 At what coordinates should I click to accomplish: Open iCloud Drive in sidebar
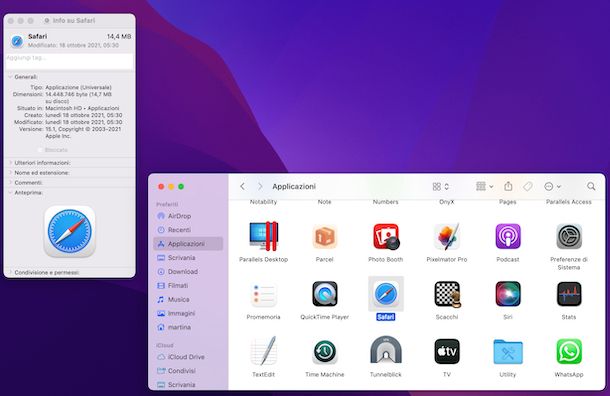(188, 357)
